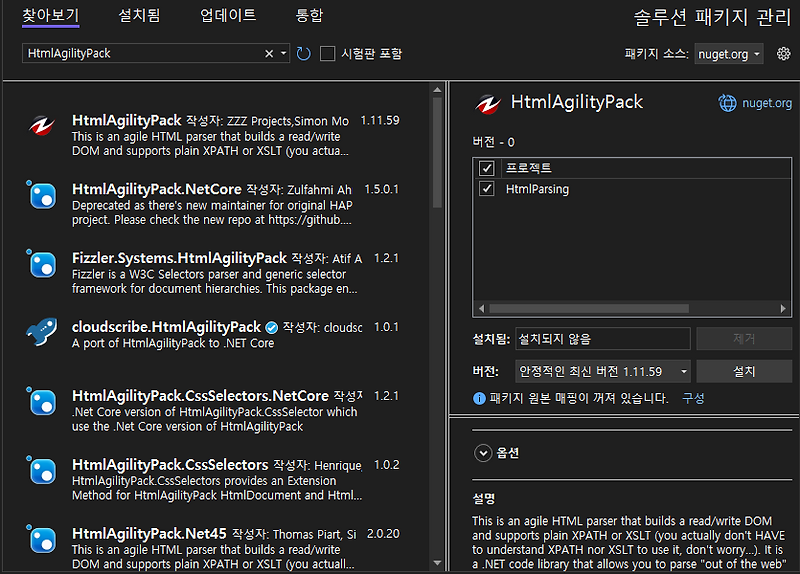Click the project list scroll-left arrow
The image size is (800, 574).
click(x=481, y=309)
